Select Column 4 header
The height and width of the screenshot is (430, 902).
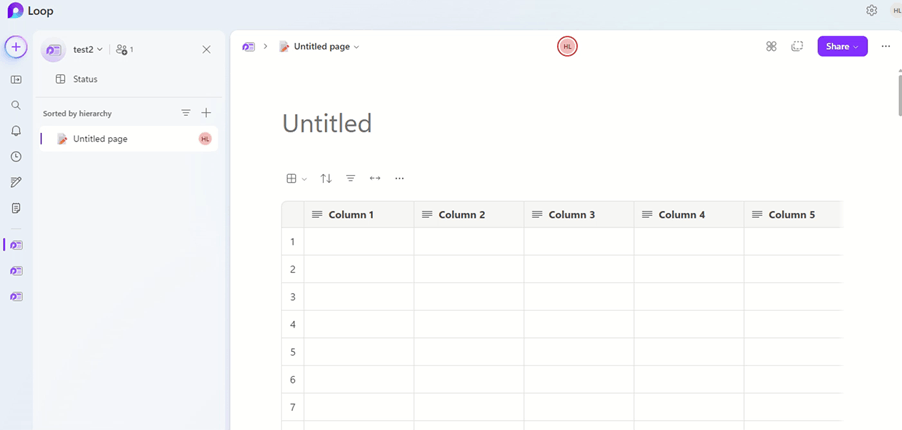click(689, 215)
